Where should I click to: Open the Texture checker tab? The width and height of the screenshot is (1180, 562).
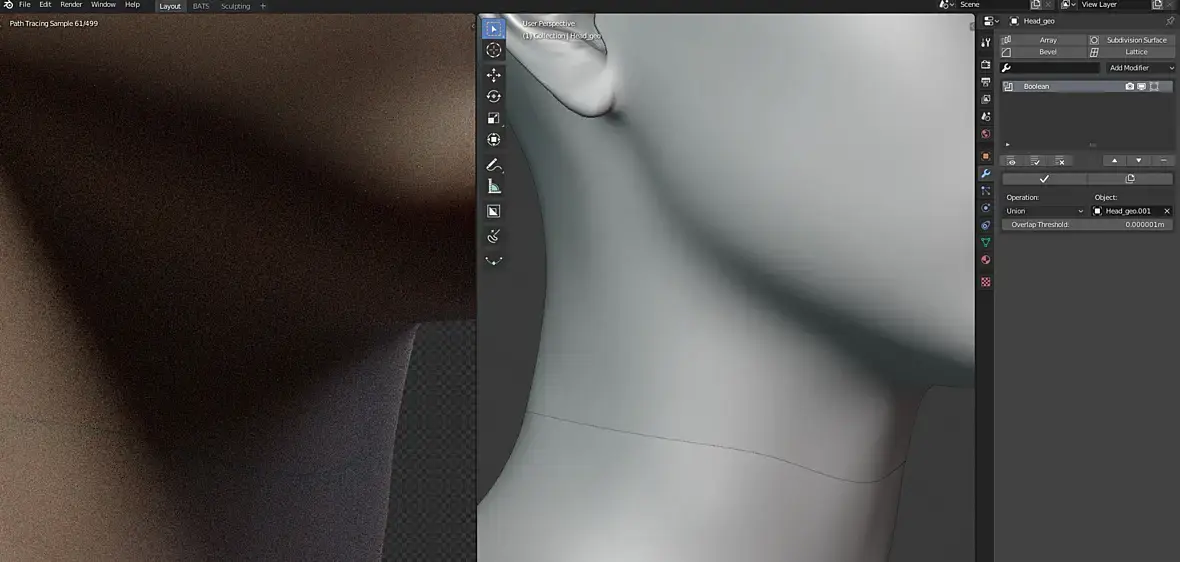click(986, 282)
